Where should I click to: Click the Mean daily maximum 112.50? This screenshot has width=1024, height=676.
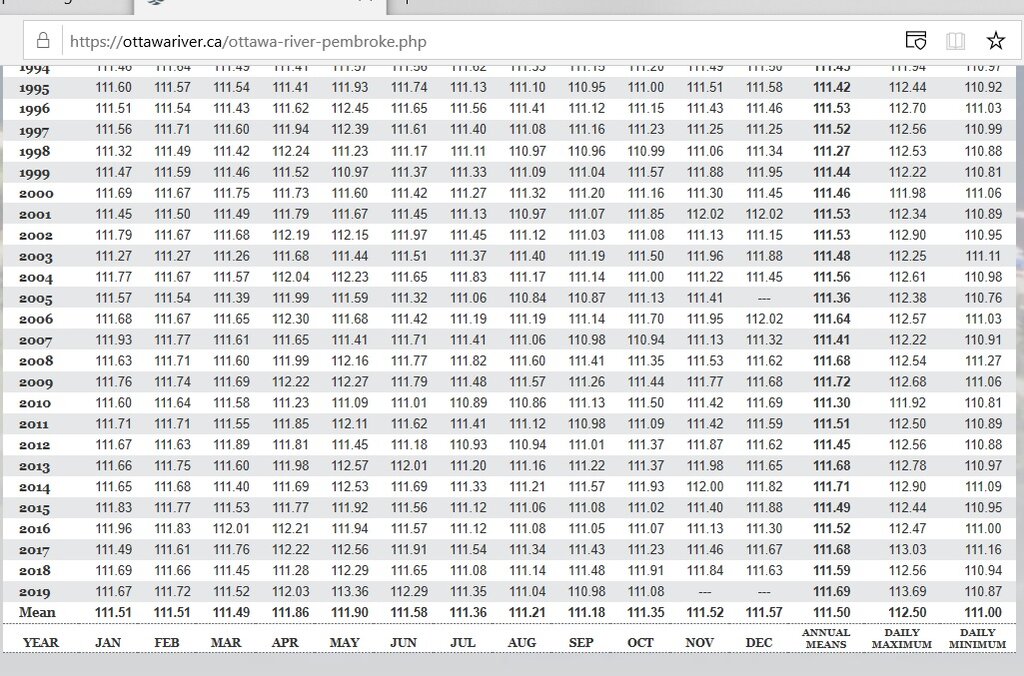point(907,612)
